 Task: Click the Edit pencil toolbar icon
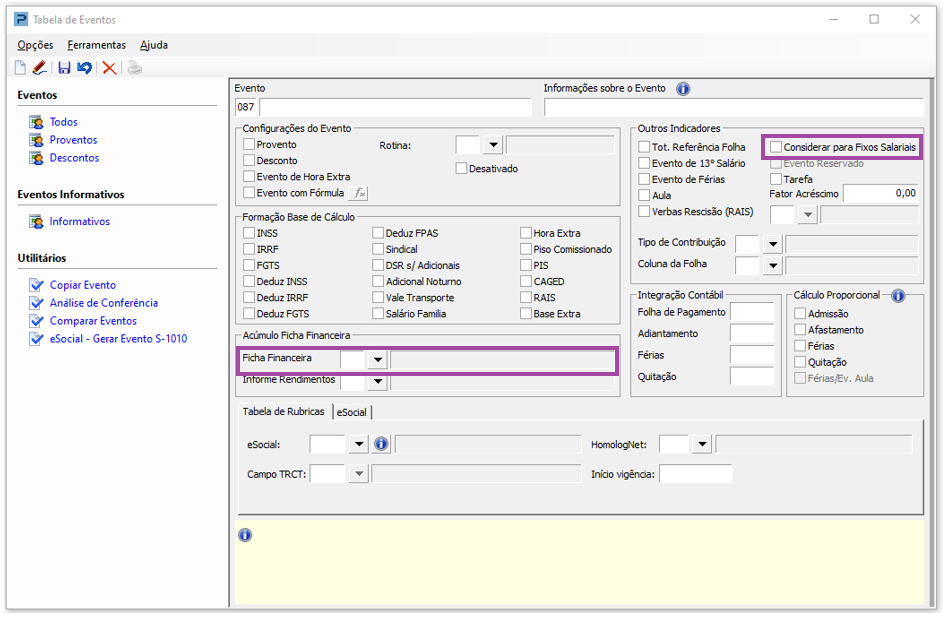(x=39, y=68)
